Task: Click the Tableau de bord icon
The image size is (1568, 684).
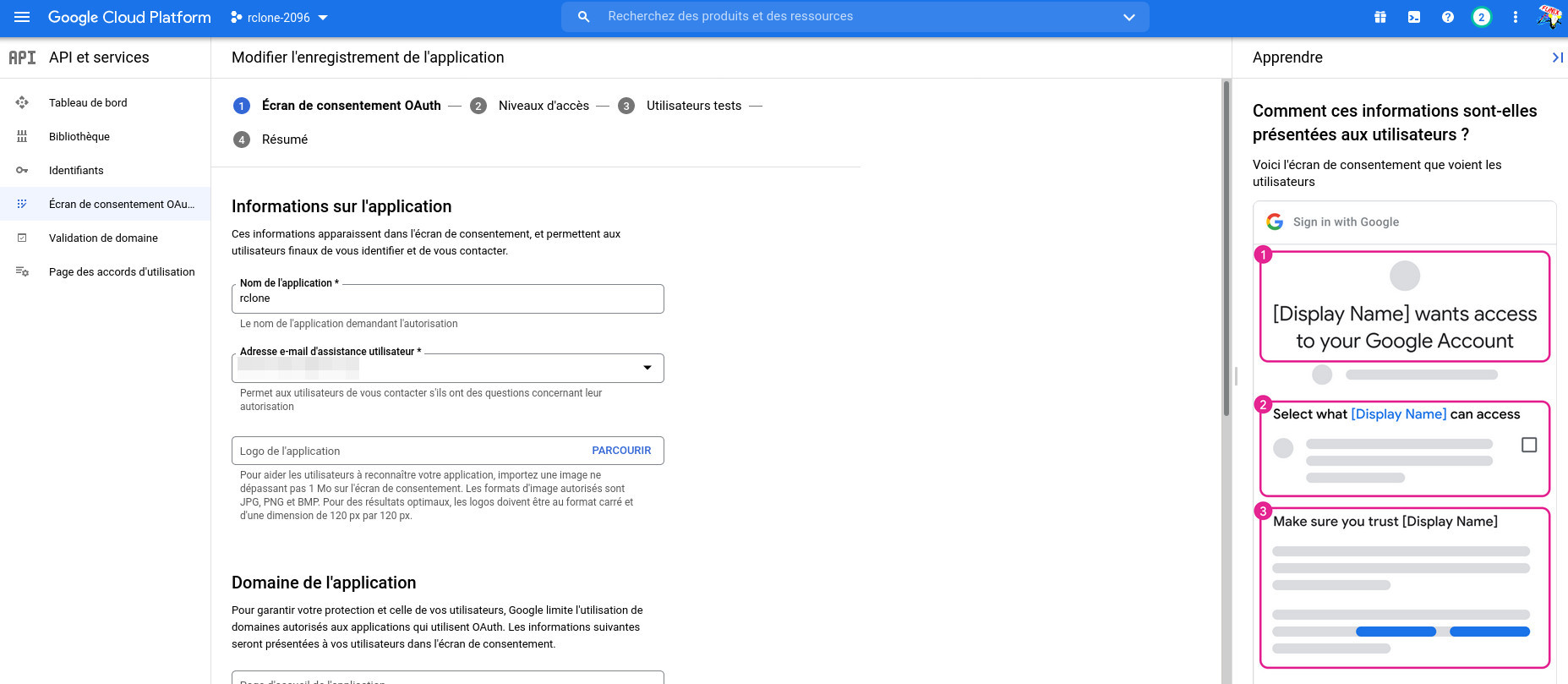Action: [x=22, y=102]
